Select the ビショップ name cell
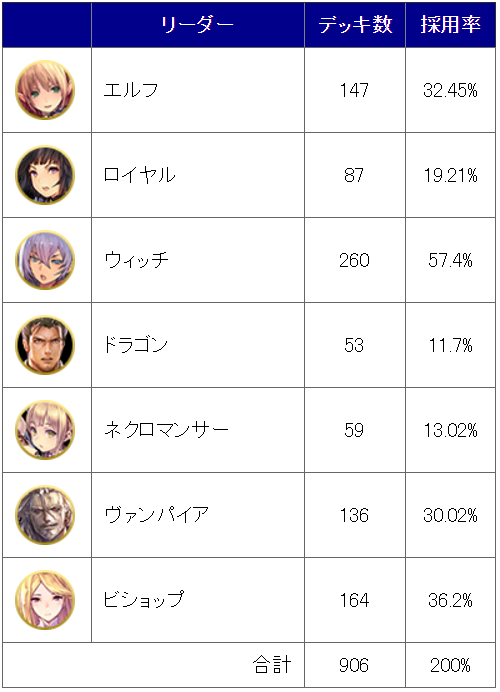The image size is (500, 692). 198,600
